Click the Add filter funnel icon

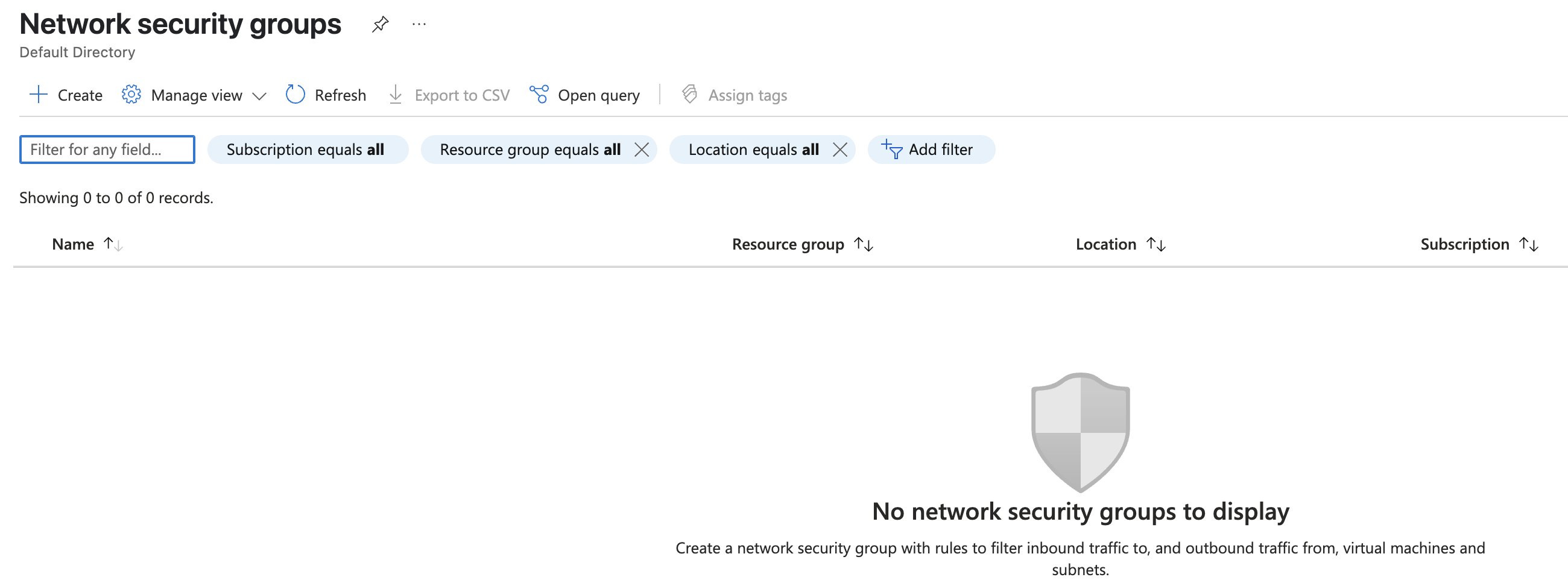click(892, 149)
